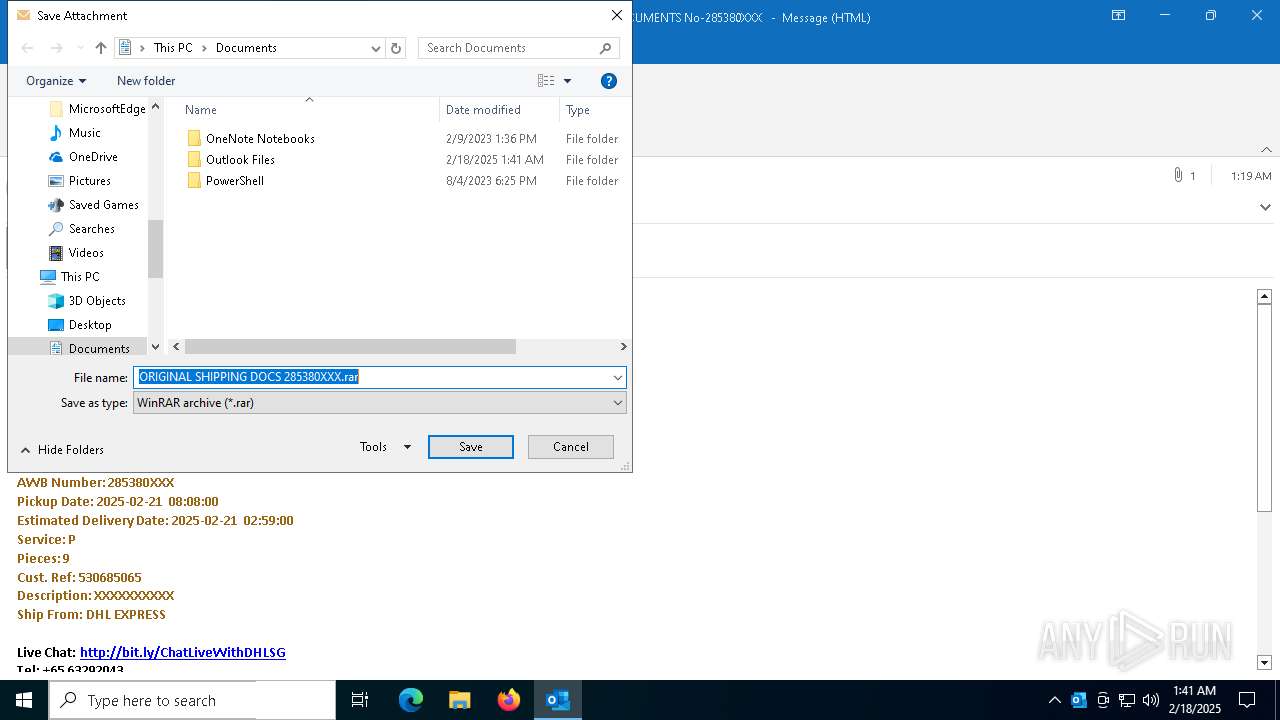Expand the File name history dropdown
Screen dimensions: 1280x720
coord(618,377)
